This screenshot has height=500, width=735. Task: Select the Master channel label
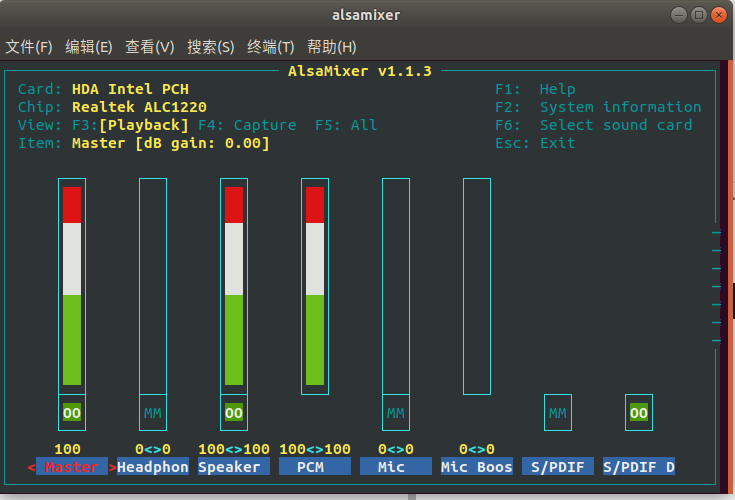[72, 467]
